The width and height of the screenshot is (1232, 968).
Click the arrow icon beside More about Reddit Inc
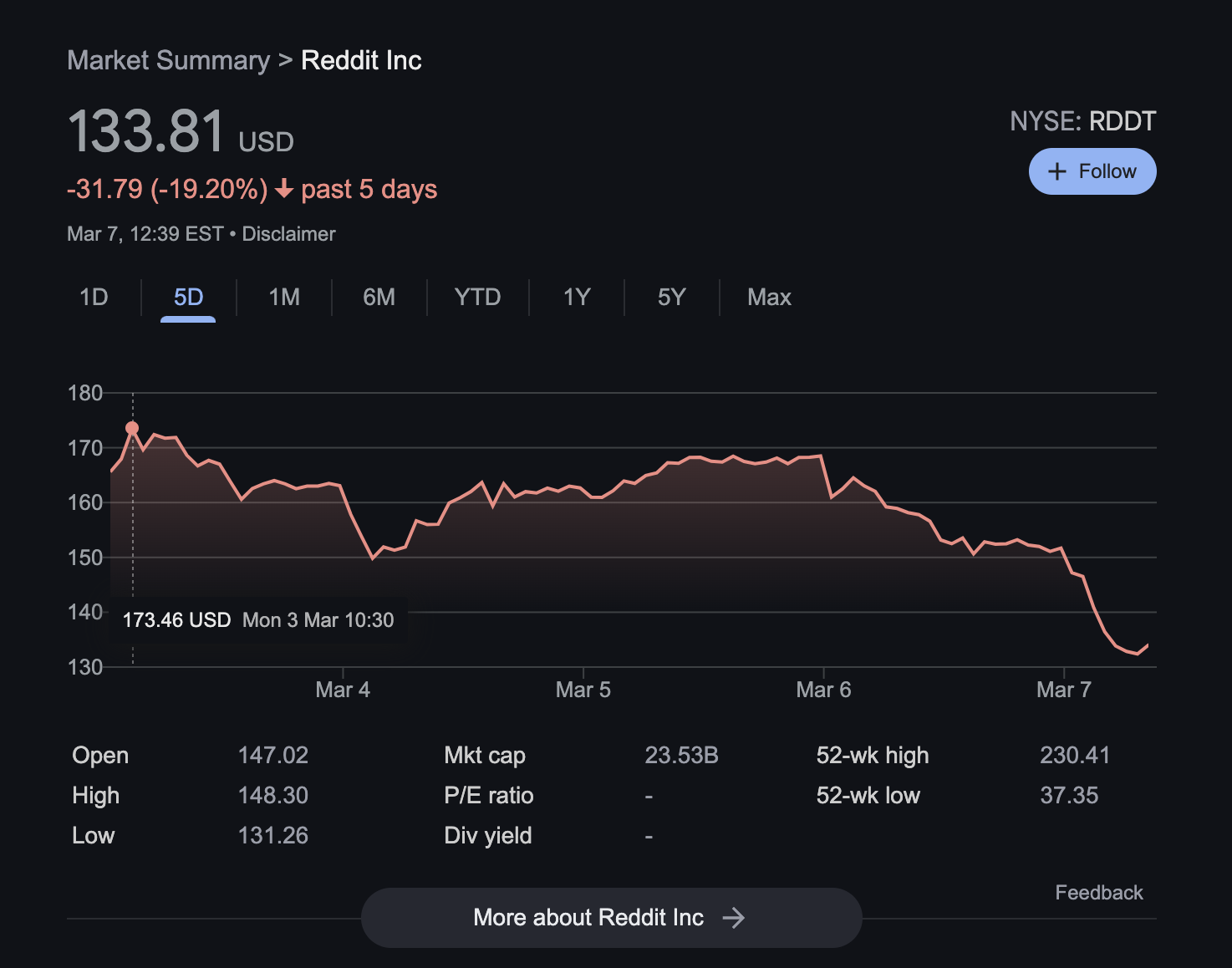click(x=734, y=918)
